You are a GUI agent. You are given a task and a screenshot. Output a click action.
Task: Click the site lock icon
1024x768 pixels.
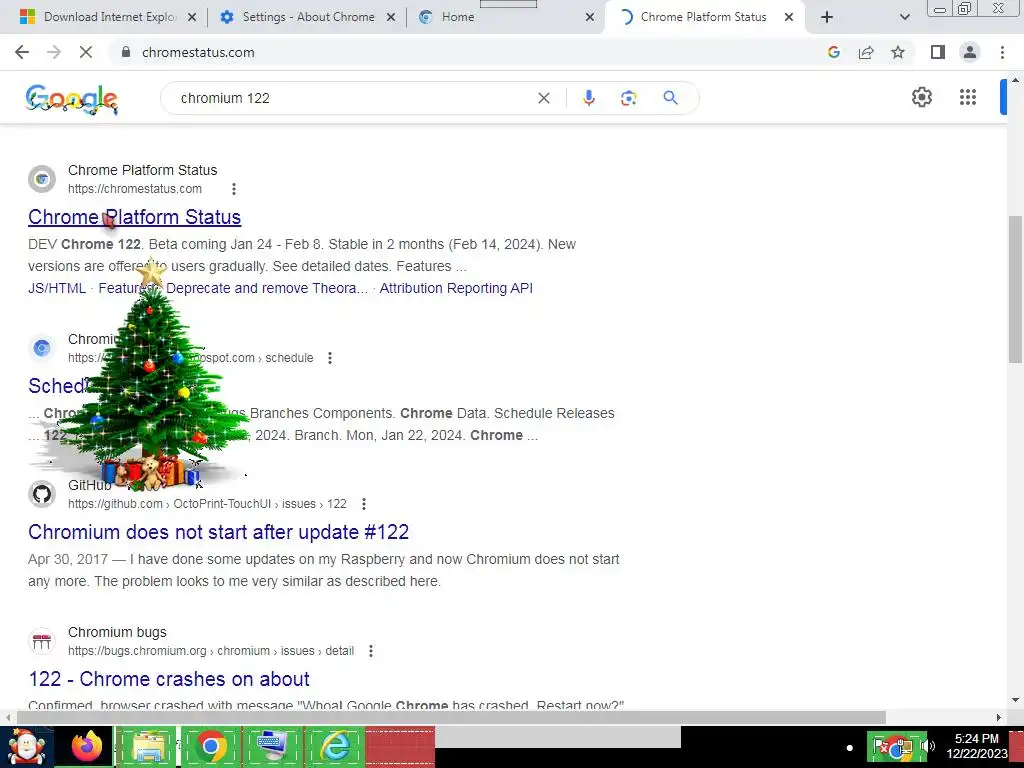click(126, 52)
